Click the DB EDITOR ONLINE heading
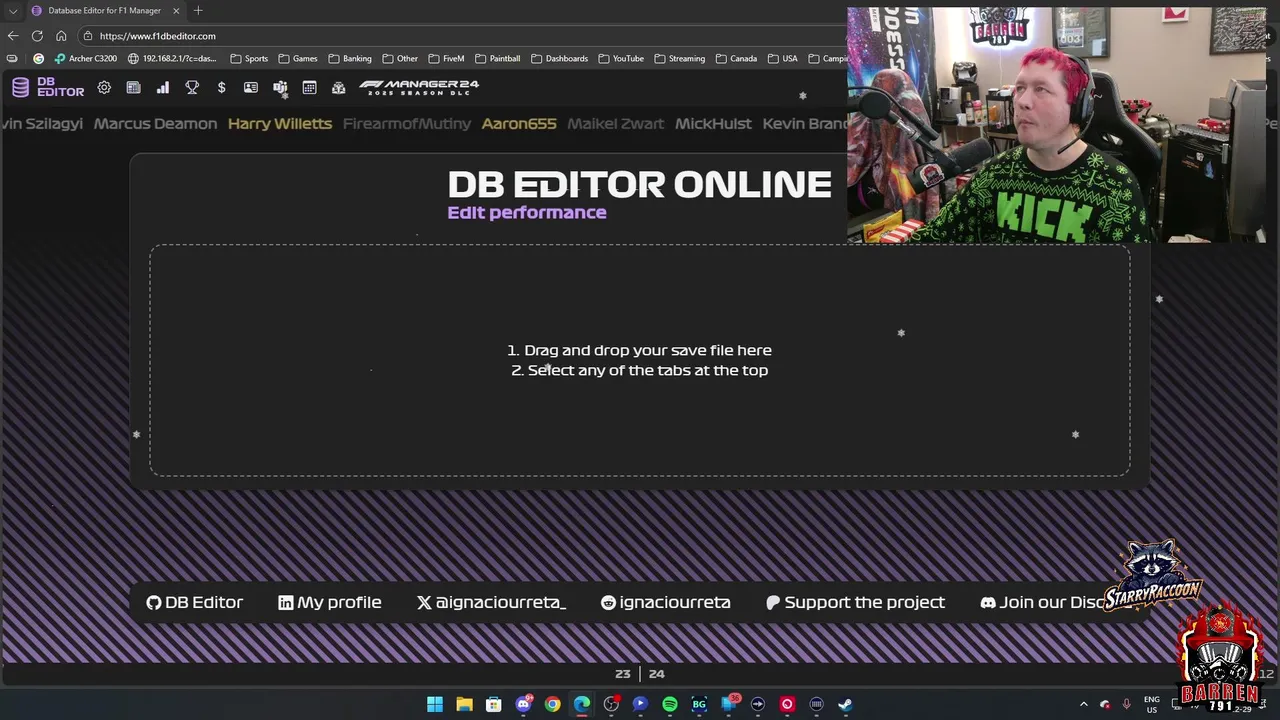This screenshot has width=1280, height=720. click(x=640, y=184)
